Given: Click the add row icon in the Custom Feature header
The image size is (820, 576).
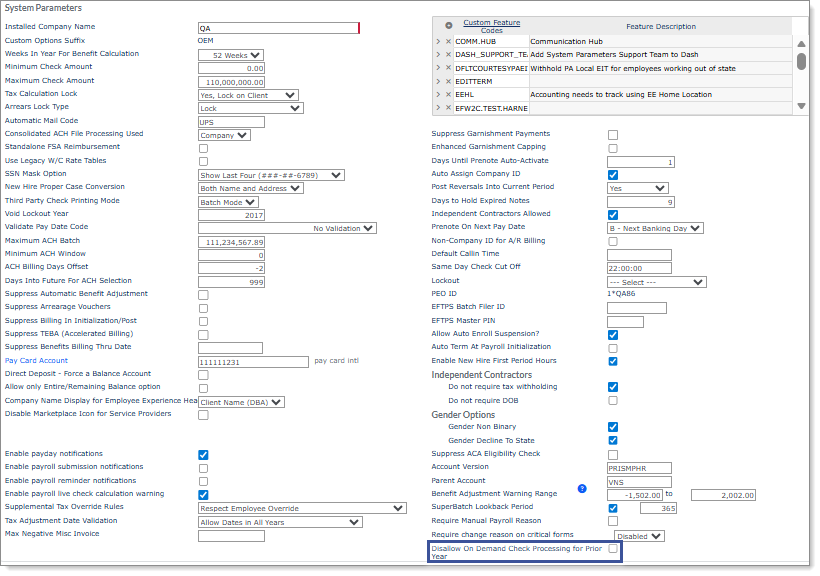Looking at the screenshot, I should [x=449, y=26].
